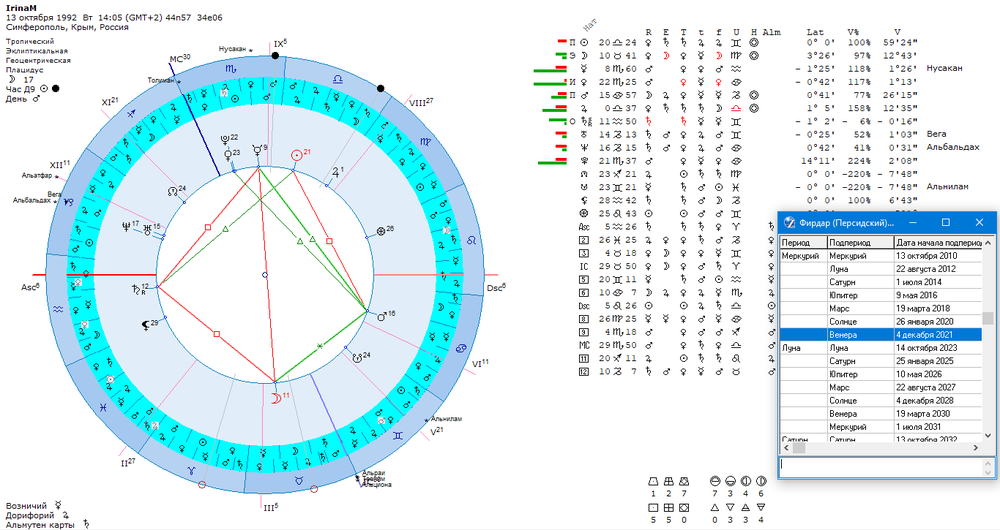The height and width of the screenshot is (530, 1000).
Task: Click the Подпериод column header in Firdar window
Action: pos(860,242)
